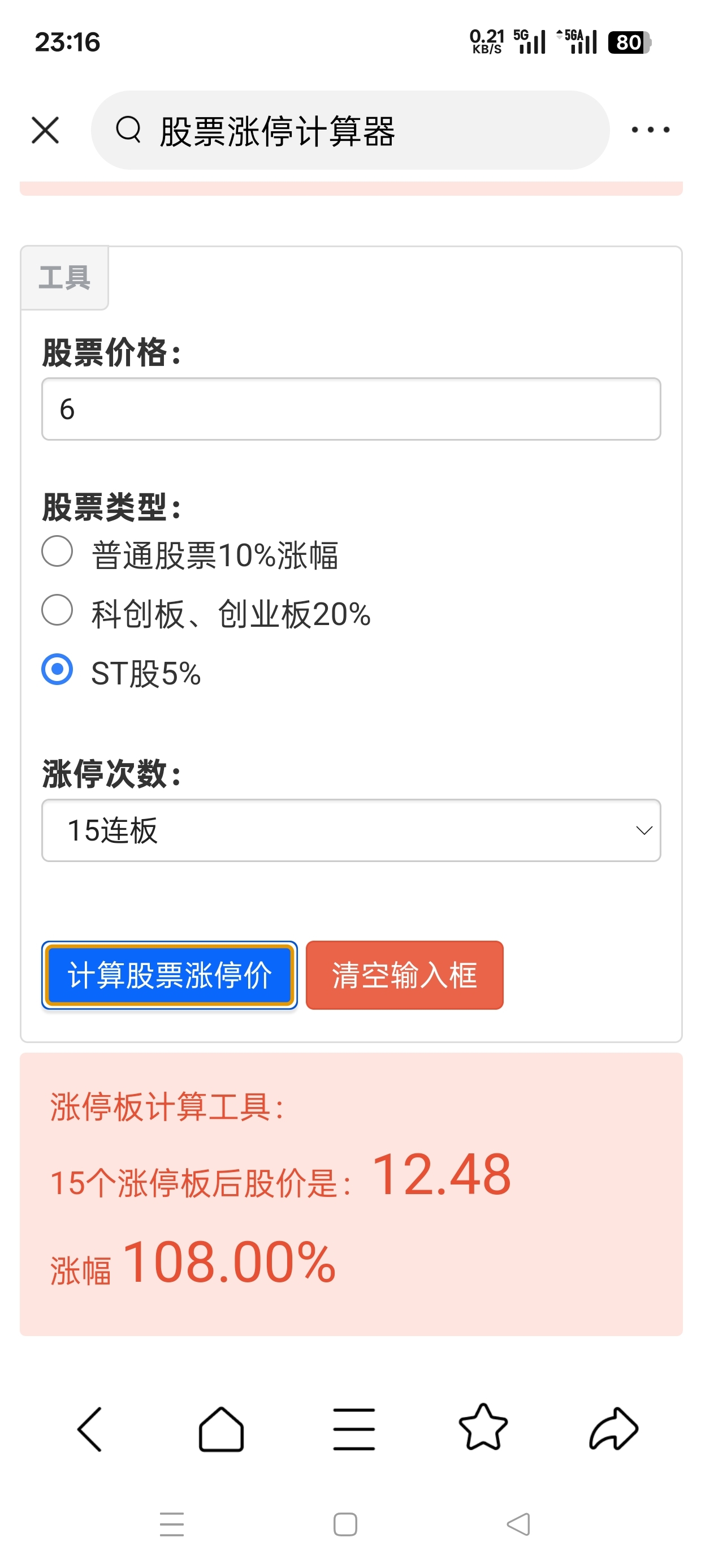Share page with arrow icon
This screenshot has height=1568, width=701.
click(613, 1428)
